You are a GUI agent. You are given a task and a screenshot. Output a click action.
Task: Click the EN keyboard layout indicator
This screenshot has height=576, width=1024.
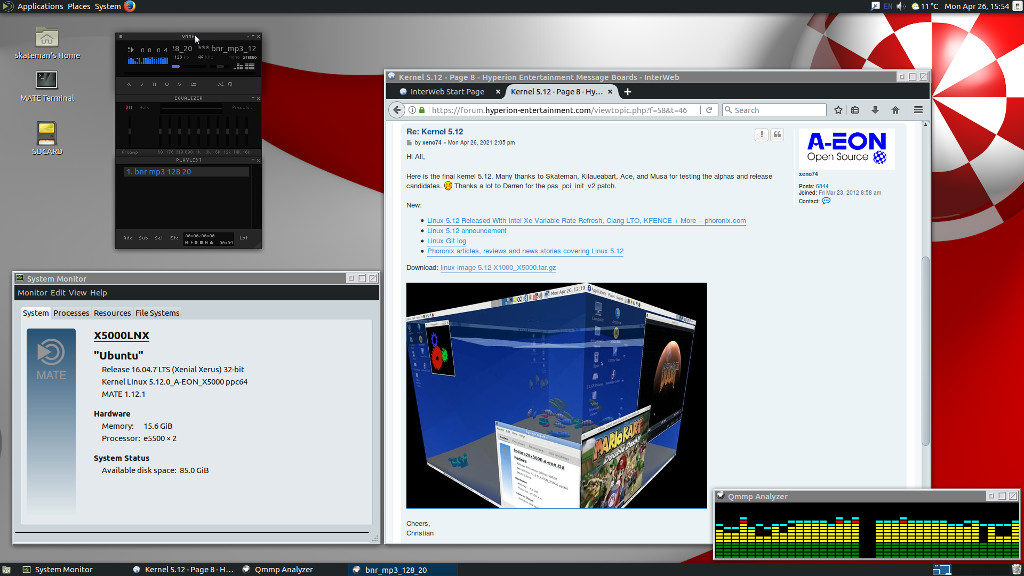click(888, 6)
